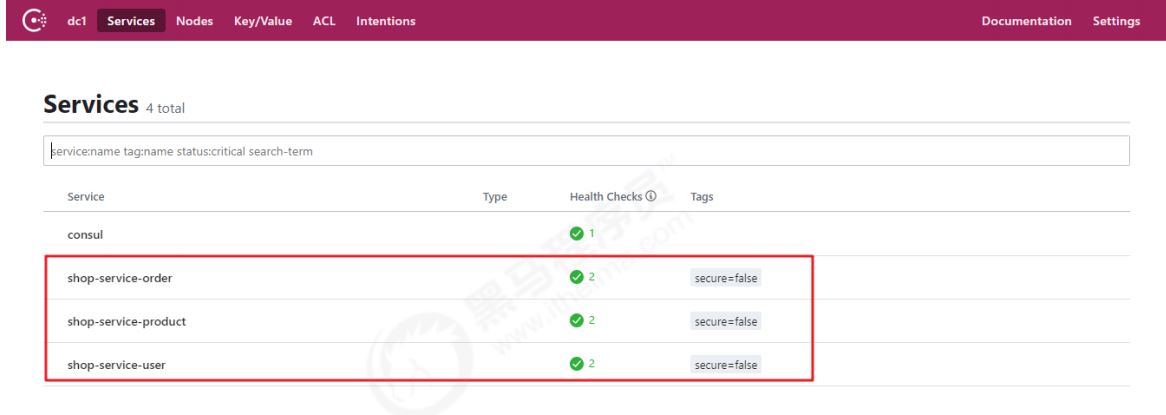Click the Type column header
Viewport: 1166px width, 415px height.
click(x=495, y=196)
